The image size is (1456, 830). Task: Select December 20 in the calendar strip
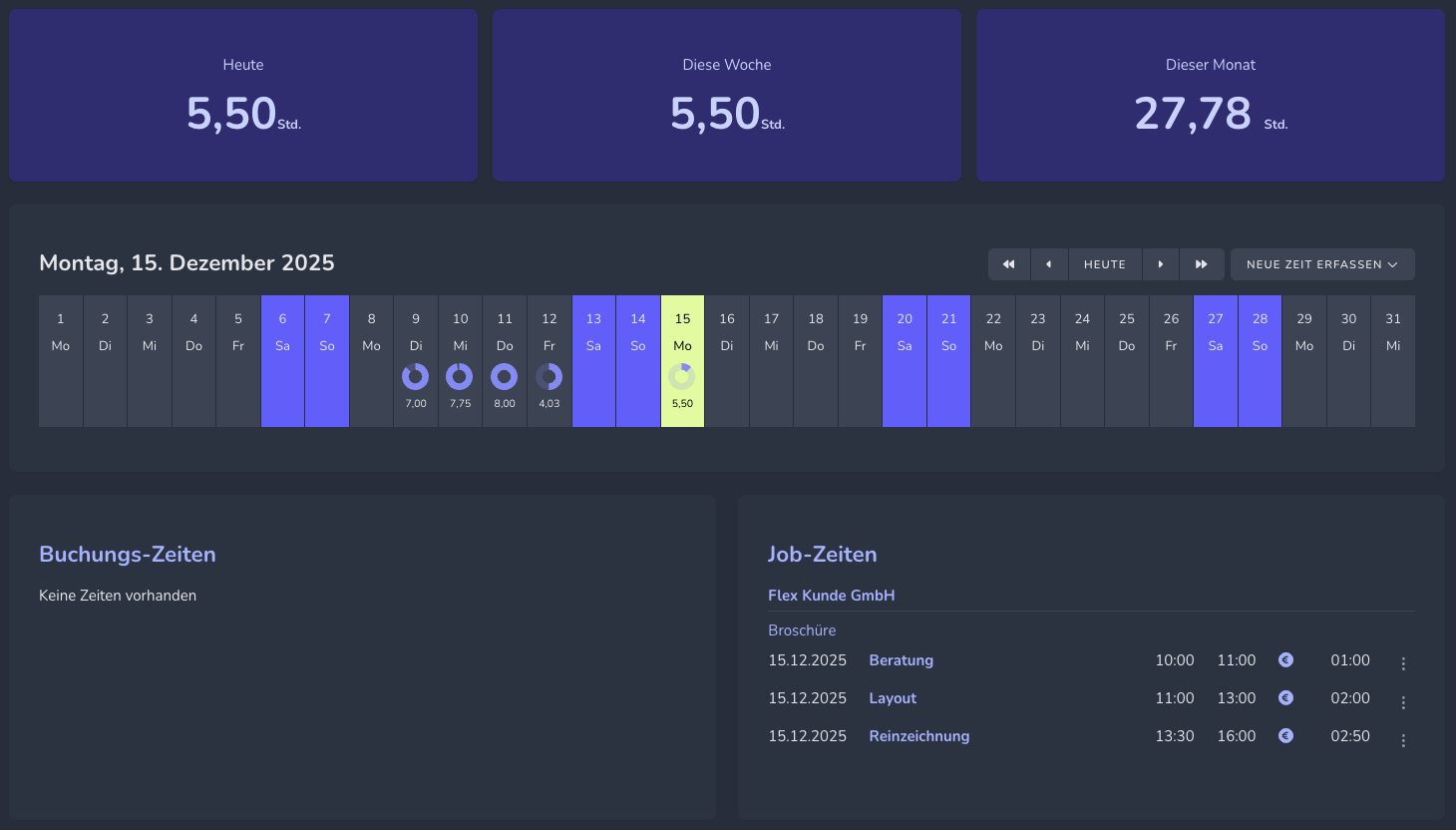905,360
